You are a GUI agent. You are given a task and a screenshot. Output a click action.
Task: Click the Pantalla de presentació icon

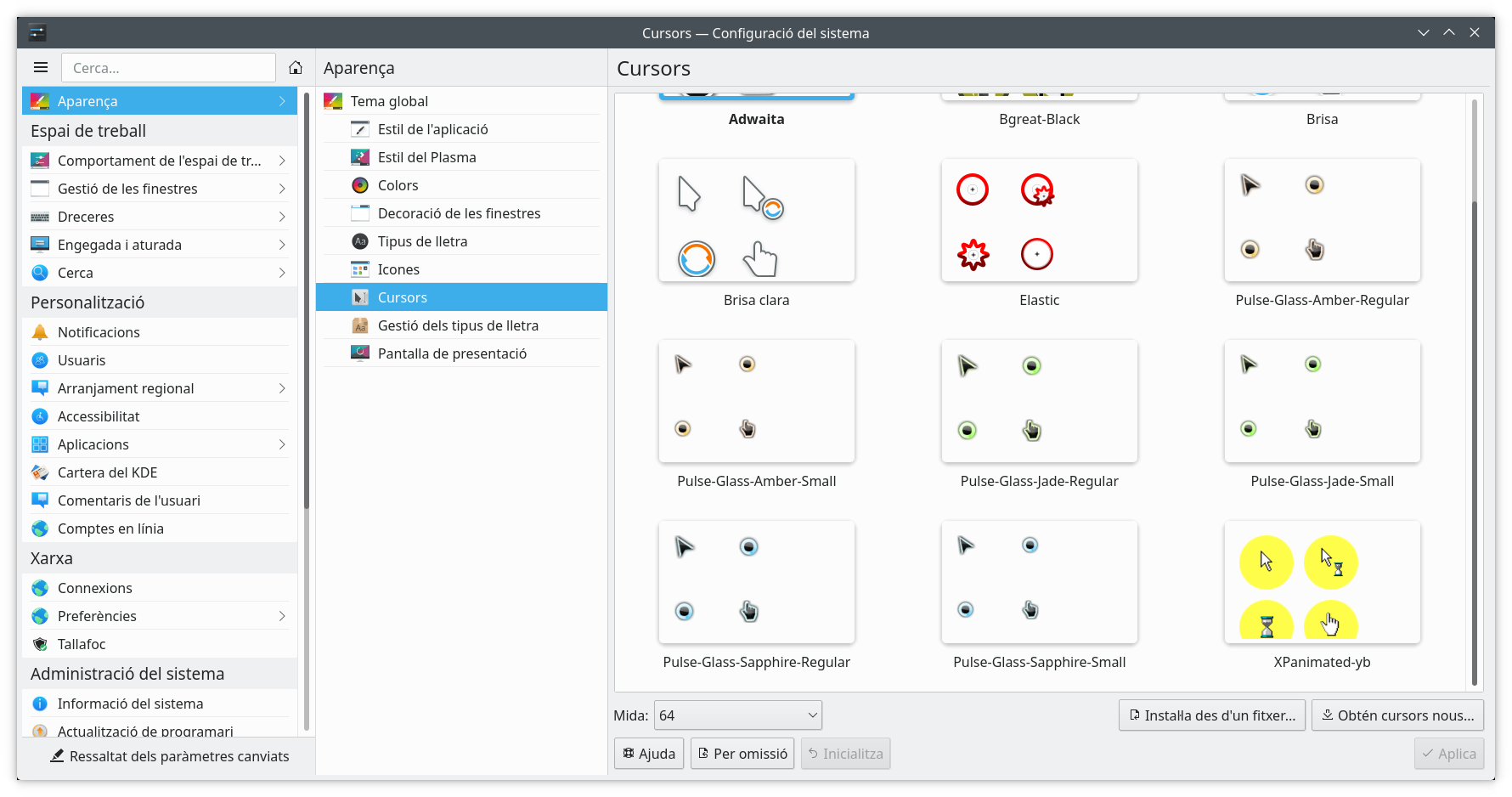[360, 353]
